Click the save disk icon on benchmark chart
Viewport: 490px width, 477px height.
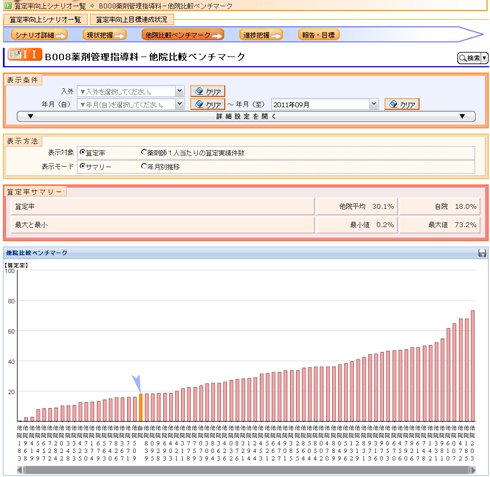481,253
